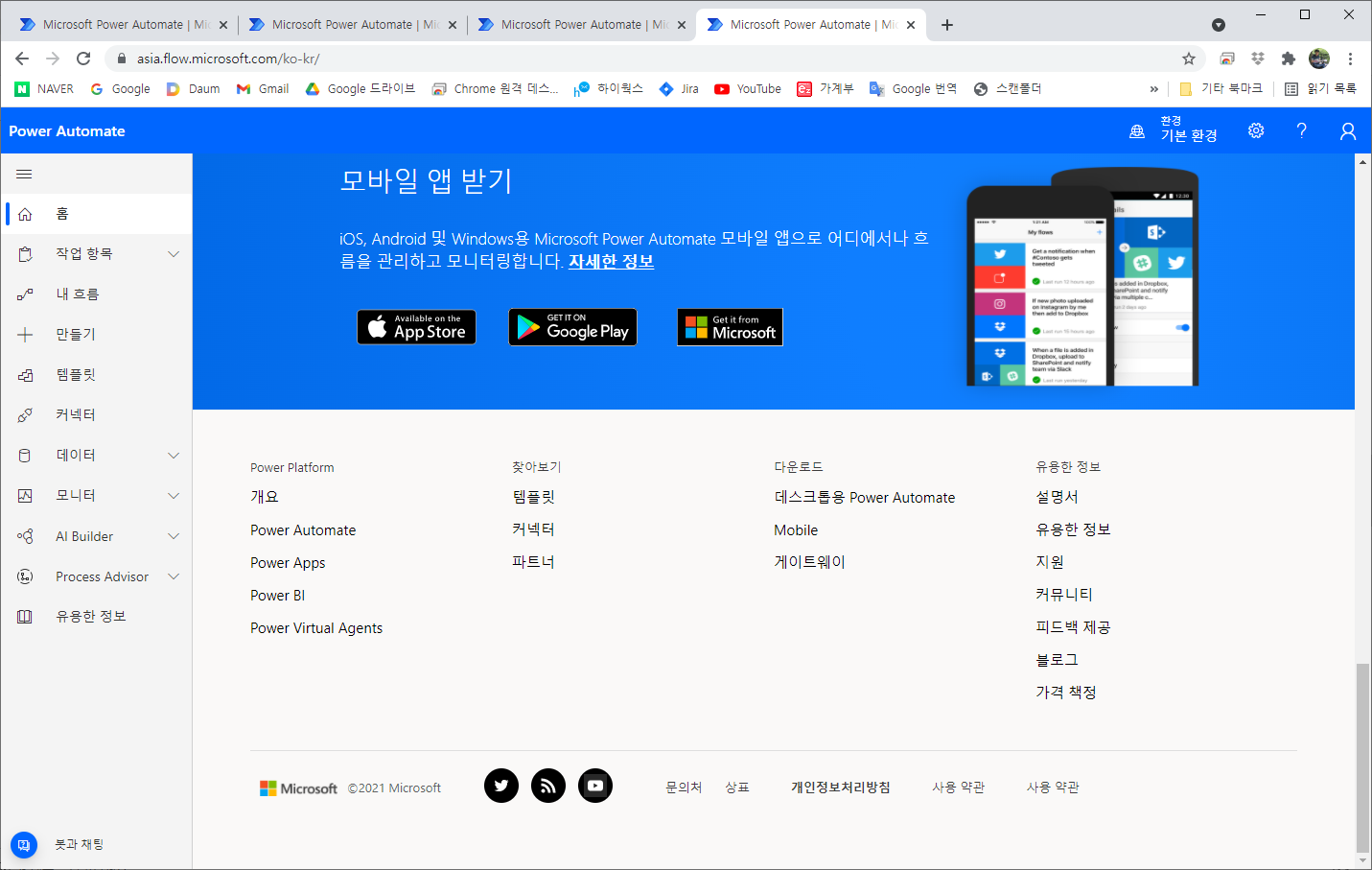
Task: Open tab search dropdown in Chrome title bar
Action: coord(1219,25)
